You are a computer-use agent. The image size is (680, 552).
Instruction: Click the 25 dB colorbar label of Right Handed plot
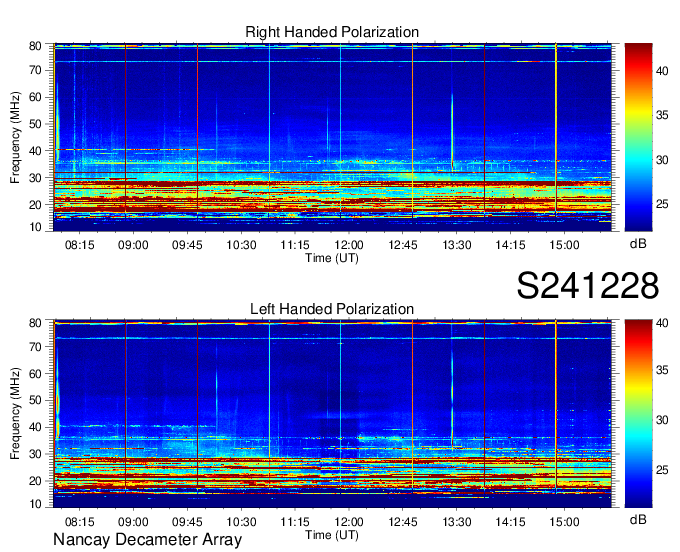pyautogui.click(x=662, y=204)
